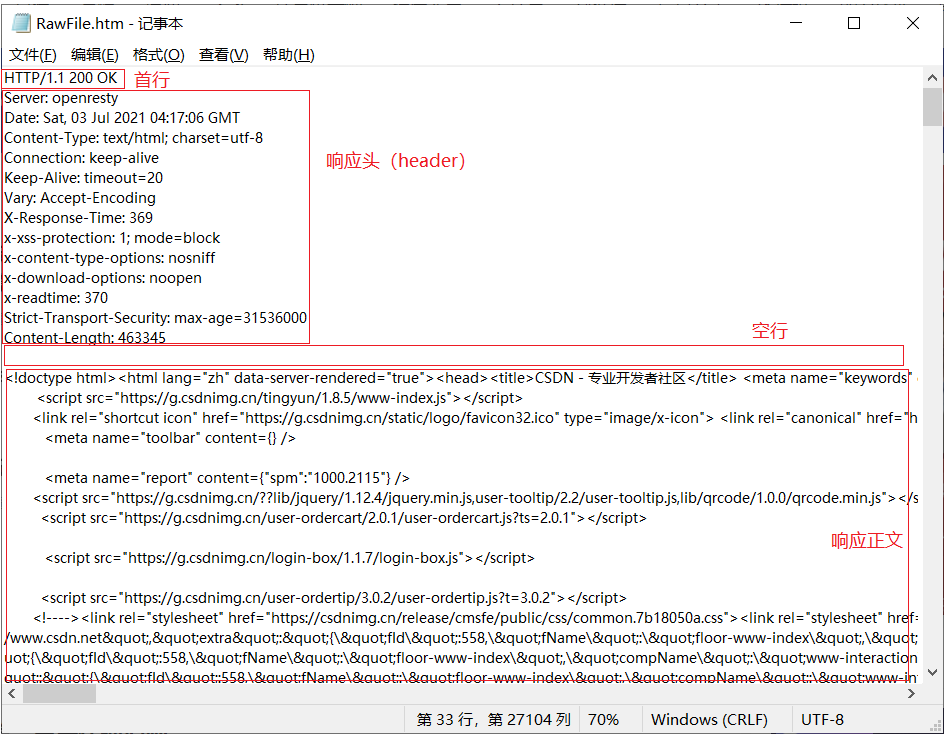Click the 'x-xss-protection: 1; mode=block' line
The image size is (950, 739).
tap(112, 238)
